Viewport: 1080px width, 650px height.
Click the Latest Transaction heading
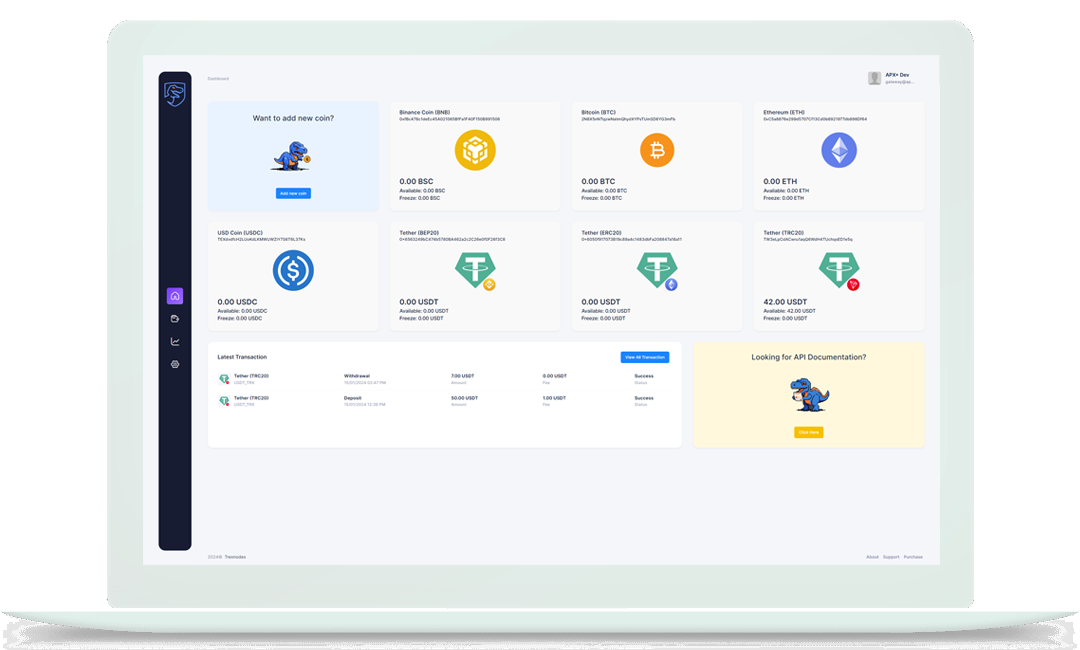242,357
